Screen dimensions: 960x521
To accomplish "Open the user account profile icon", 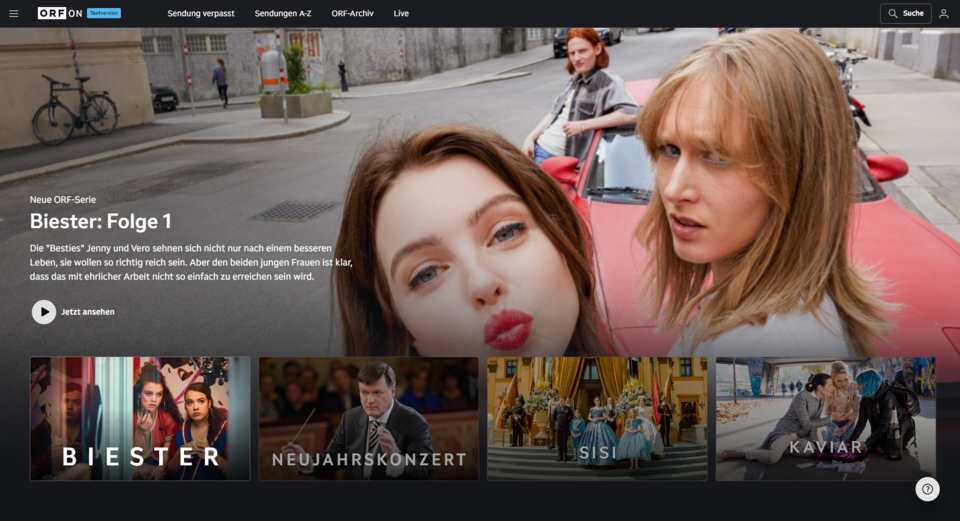I will pyautogui.click(x=943, y=13).
